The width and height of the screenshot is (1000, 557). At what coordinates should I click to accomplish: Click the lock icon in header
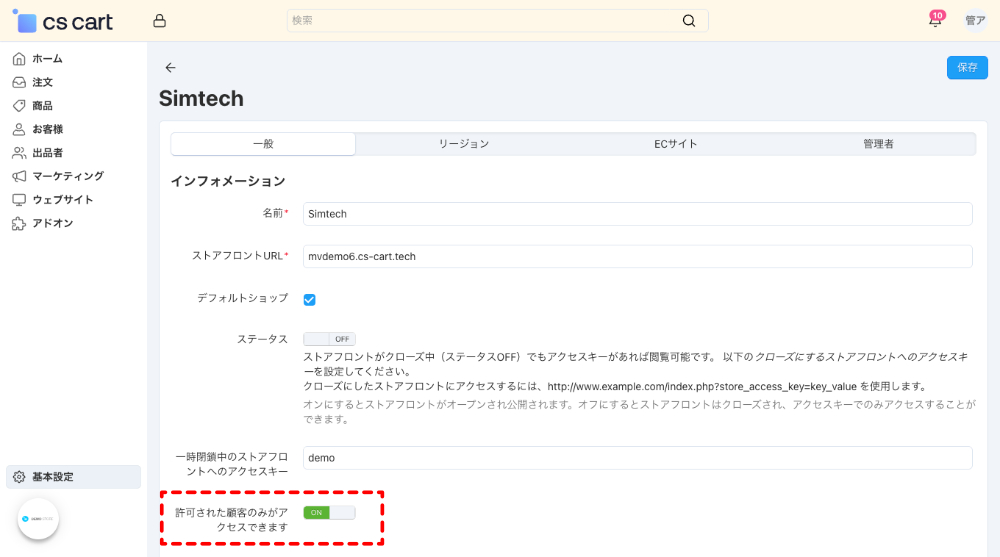click(x=160, y=21)
